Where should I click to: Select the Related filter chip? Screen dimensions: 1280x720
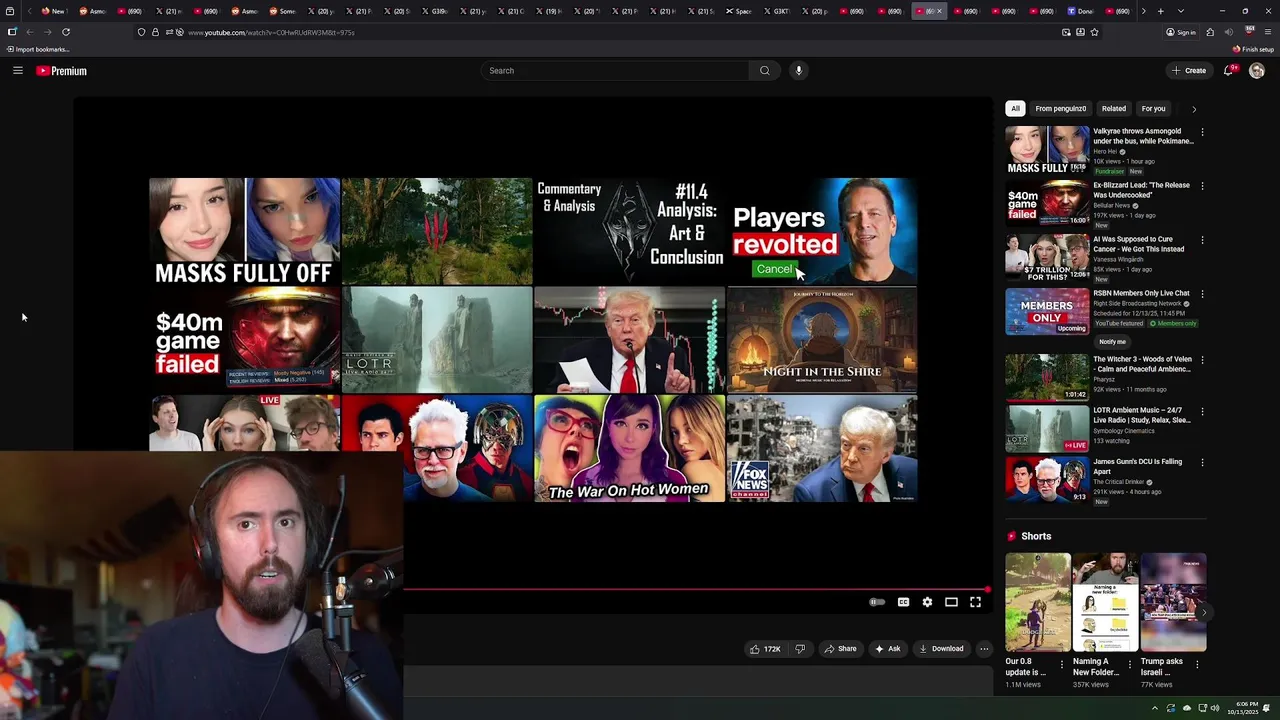1114,108
